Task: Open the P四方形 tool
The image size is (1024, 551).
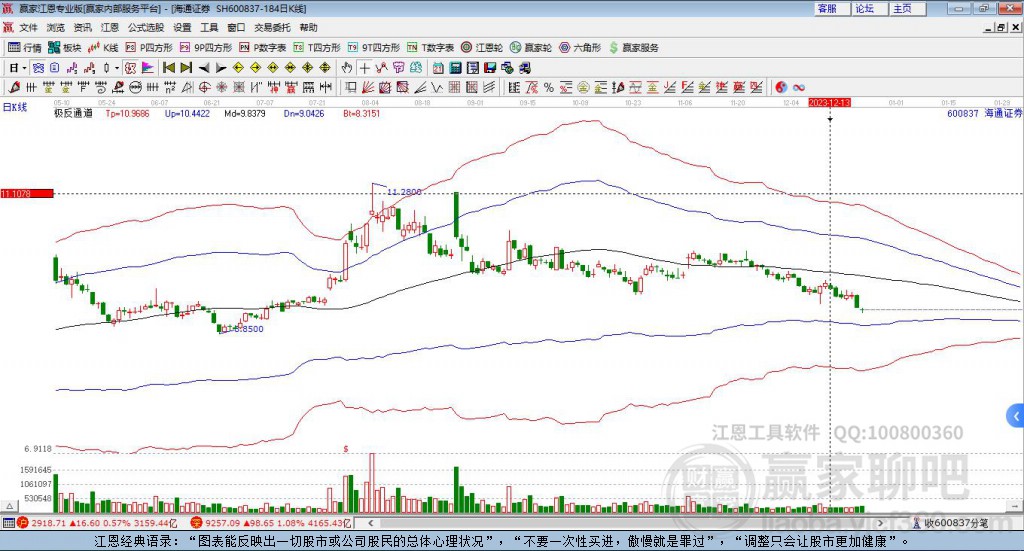Action: click(149, 48)
